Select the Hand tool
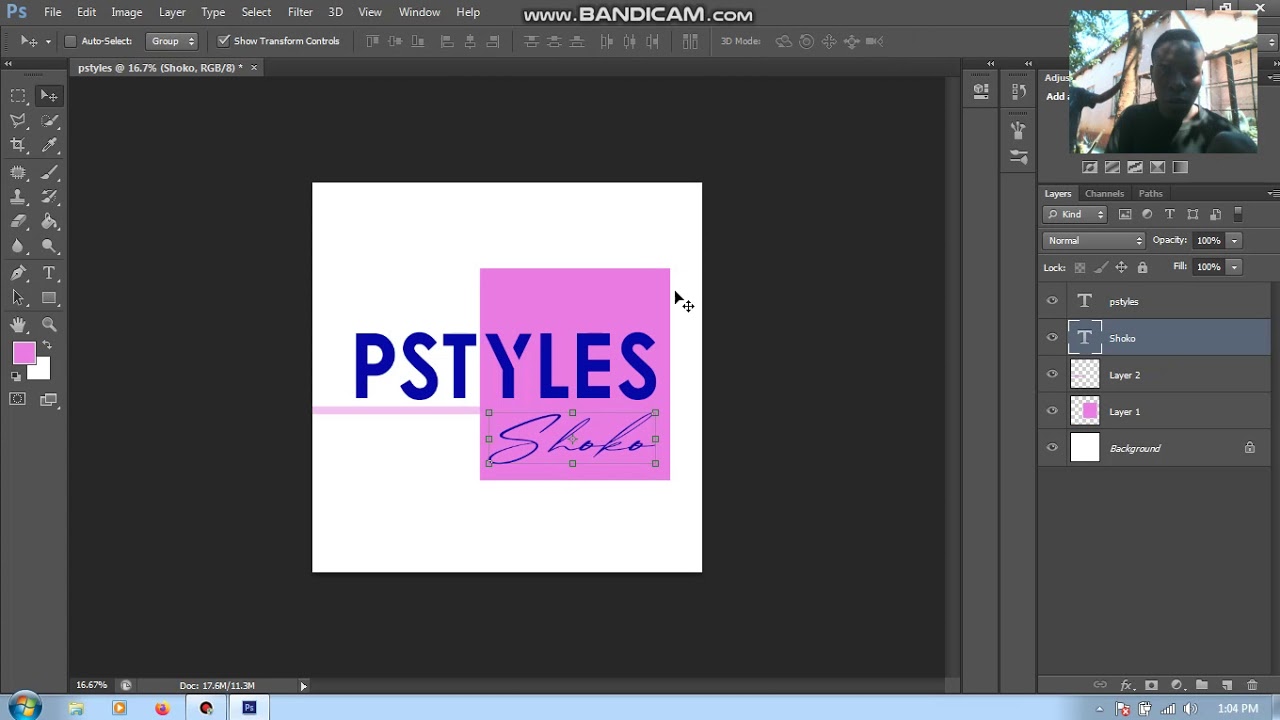Image resolution: width=1280 pixels, height=720 pixels. click(x=18, y=325)
